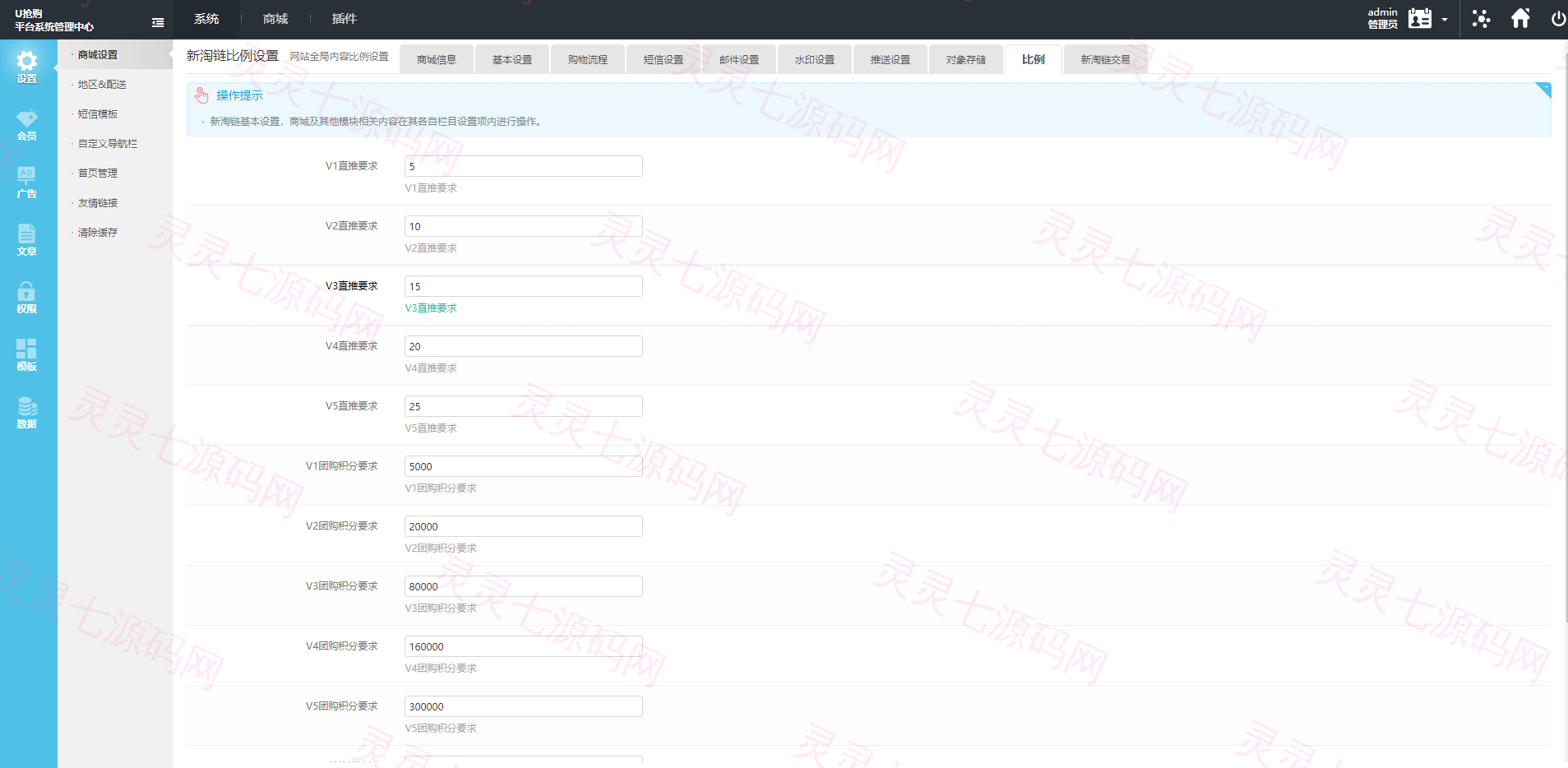Select 商城 in the top menu
Screen dimensions: 1568x768
click(275, 19)
